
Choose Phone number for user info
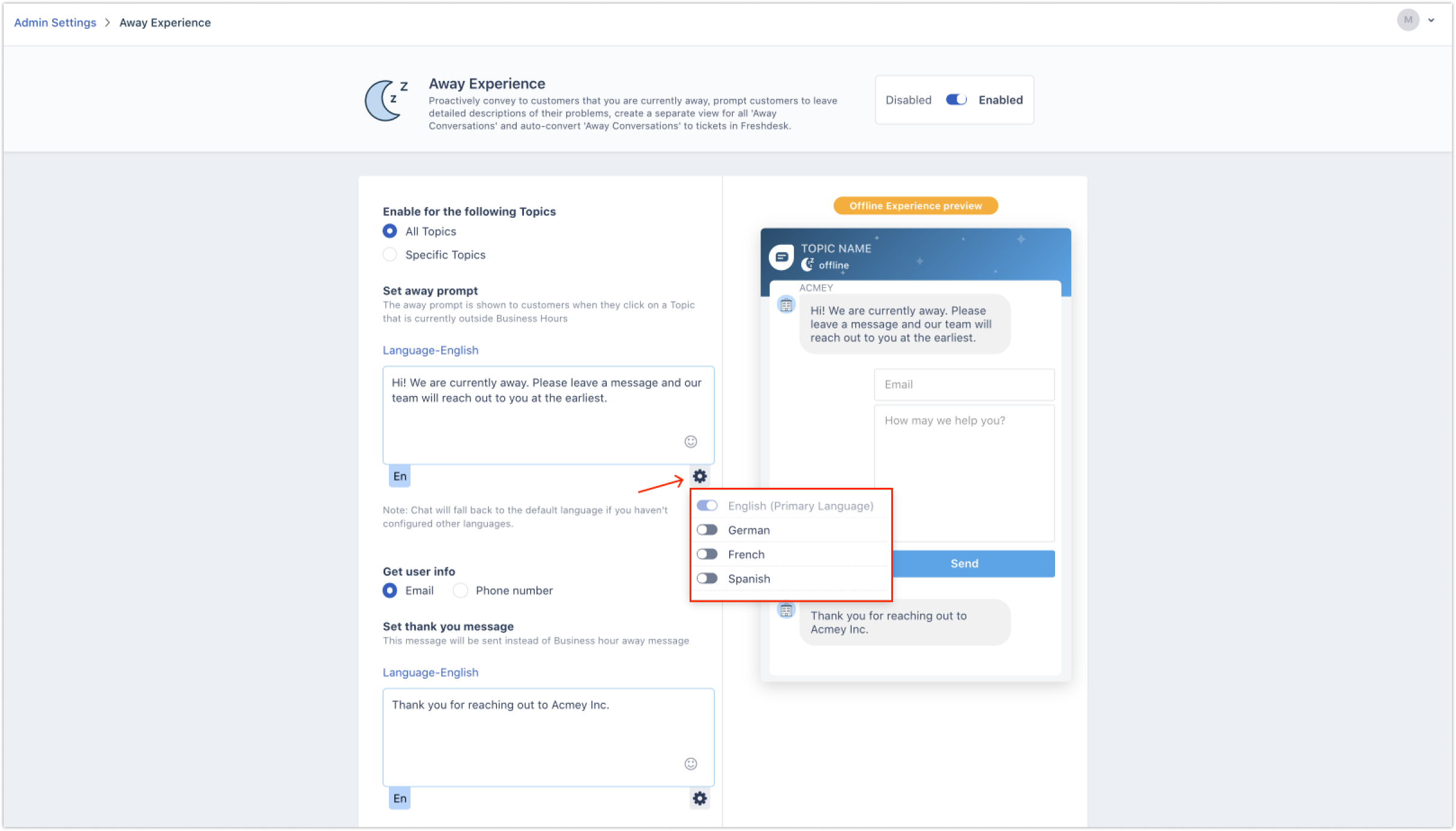tap(460, 591)
